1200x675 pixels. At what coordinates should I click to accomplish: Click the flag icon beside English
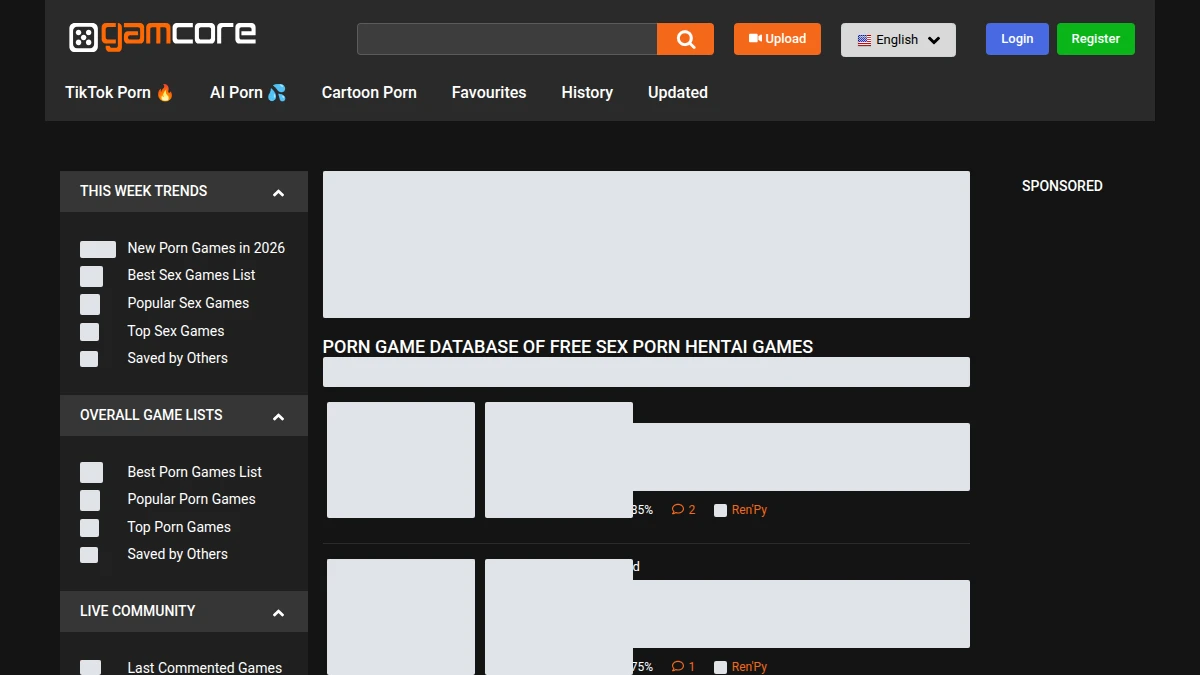coord(864,40)
